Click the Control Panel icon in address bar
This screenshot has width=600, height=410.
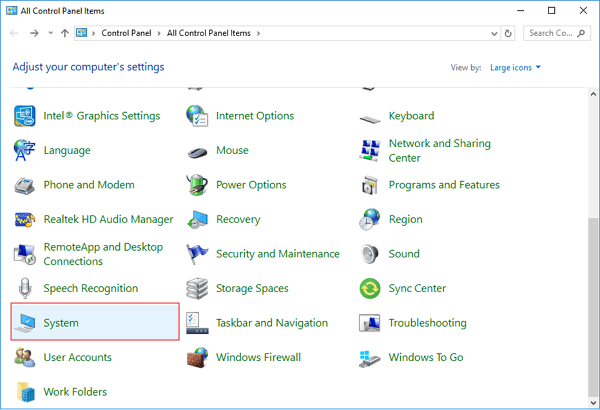click(x=82, y=33)
